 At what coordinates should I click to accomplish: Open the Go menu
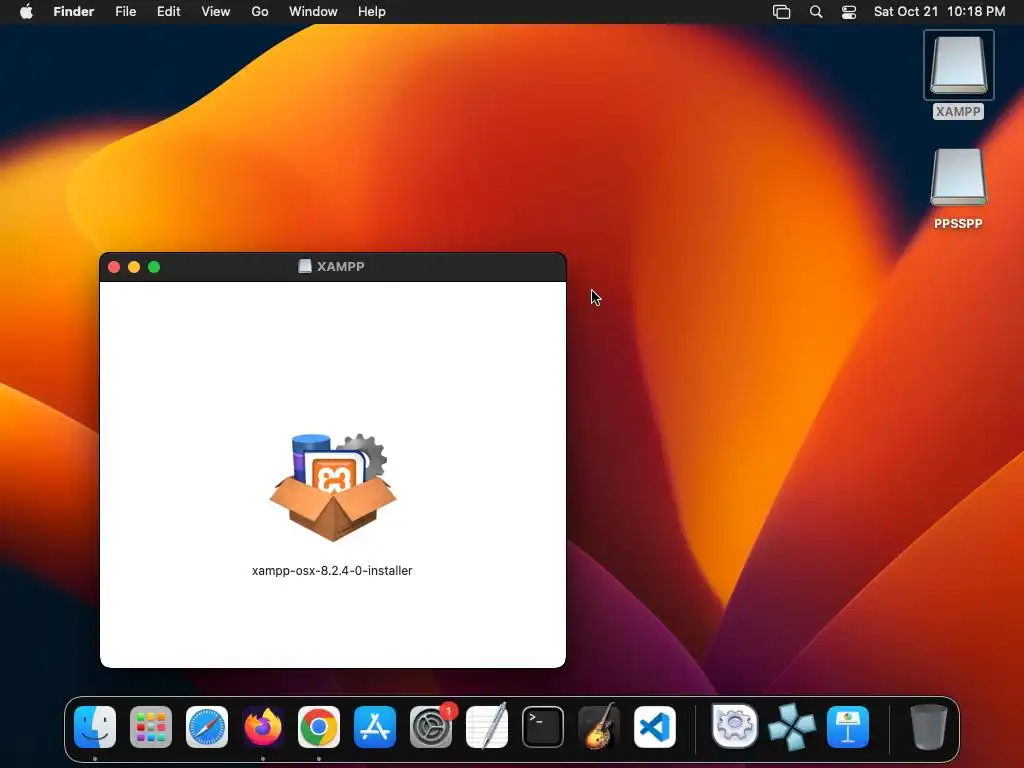(260, 12)
